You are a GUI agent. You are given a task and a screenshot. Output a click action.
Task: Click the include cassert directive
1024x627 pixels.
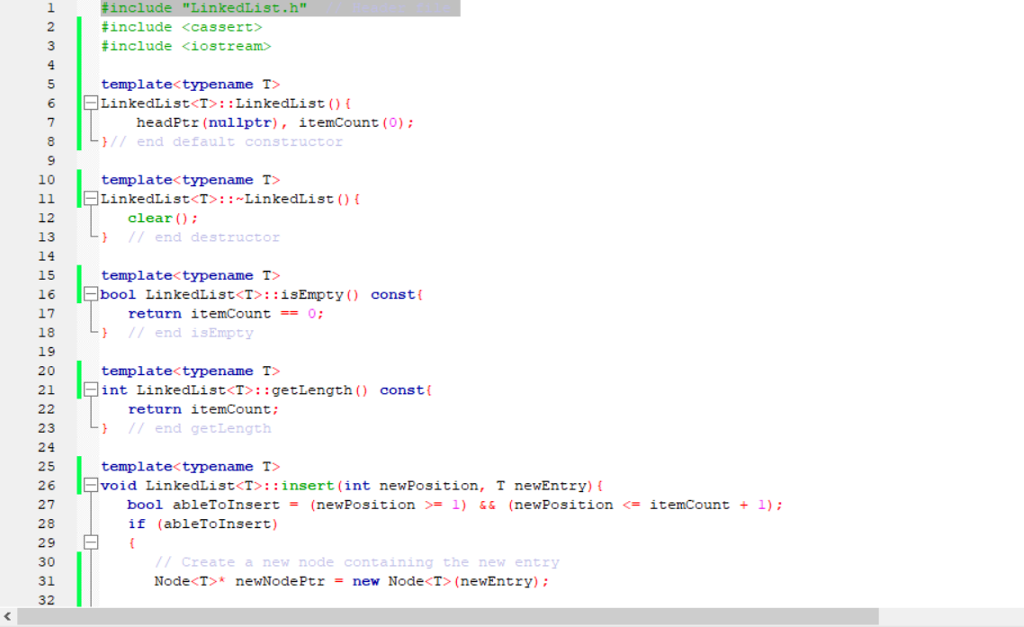point(180,27)
